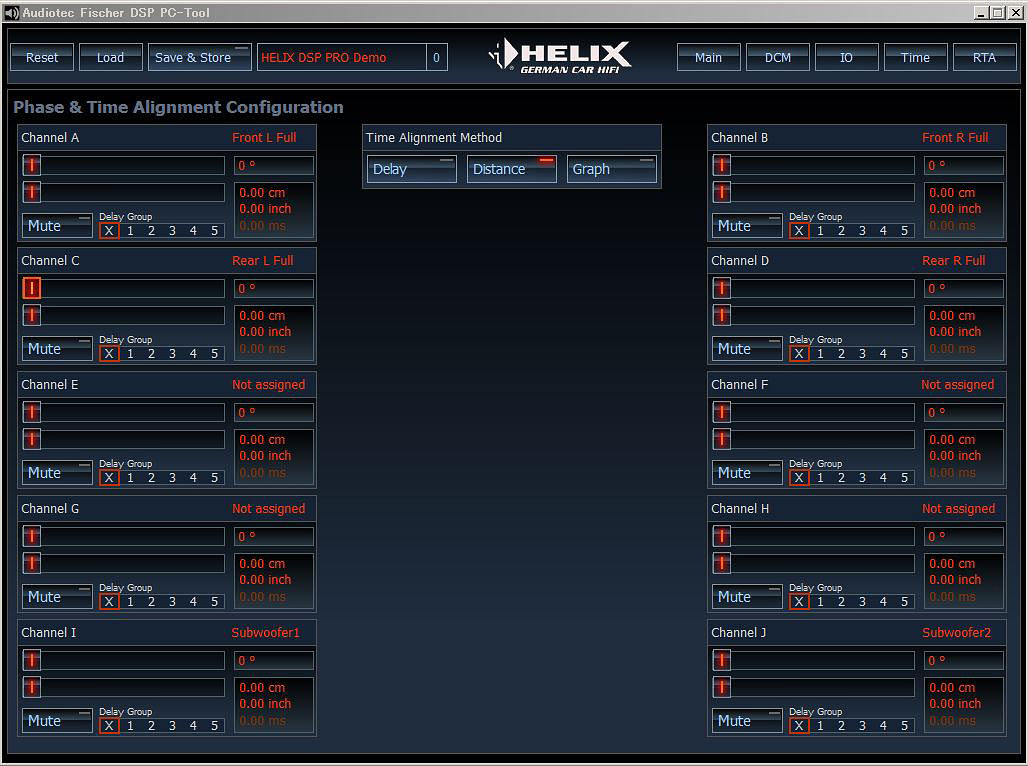Click the speaker icon in the title bar
Image resolution: width=1028 pixels, height=766 pixels.
point(11,13)
